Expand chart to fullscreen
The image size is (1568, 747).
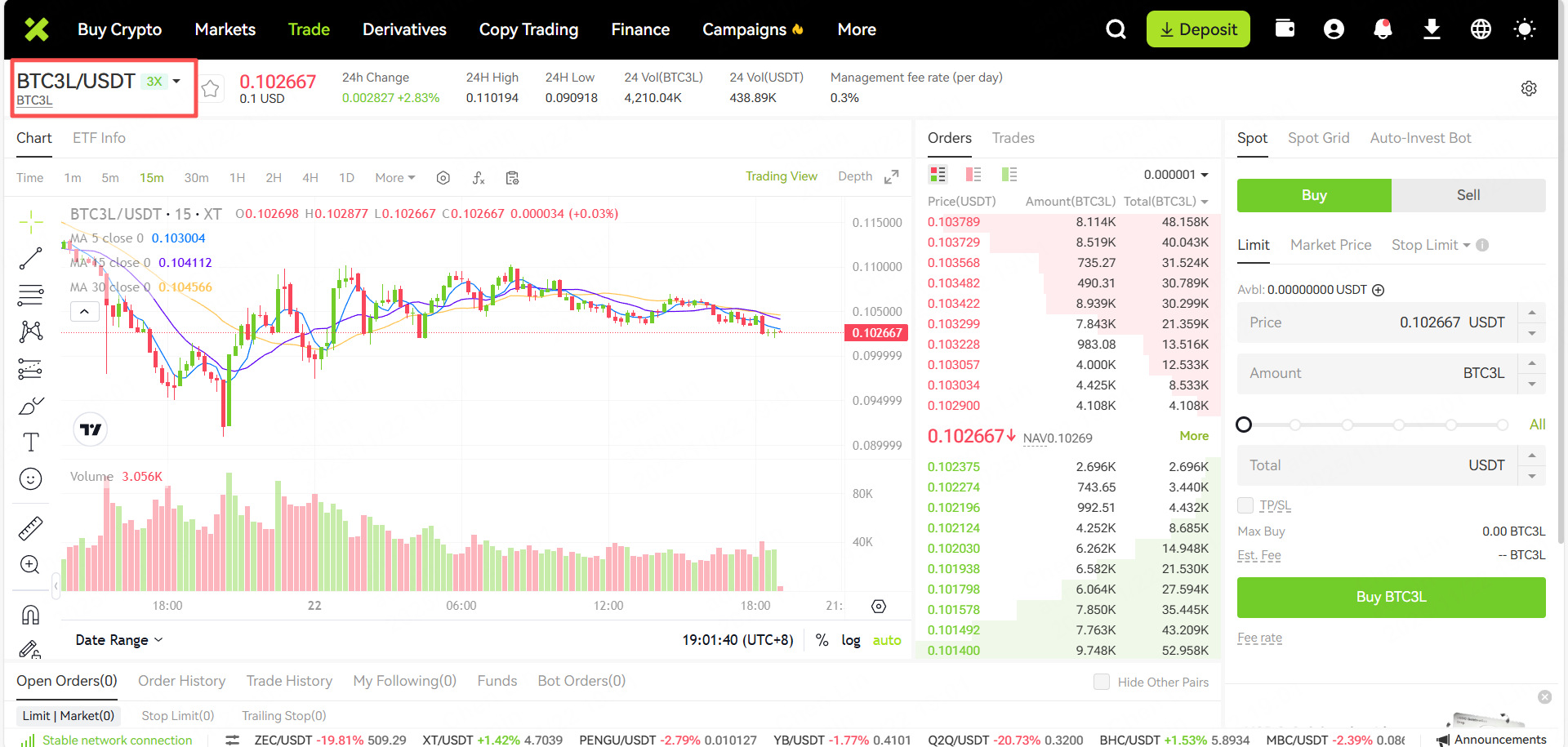pos(892,177)
